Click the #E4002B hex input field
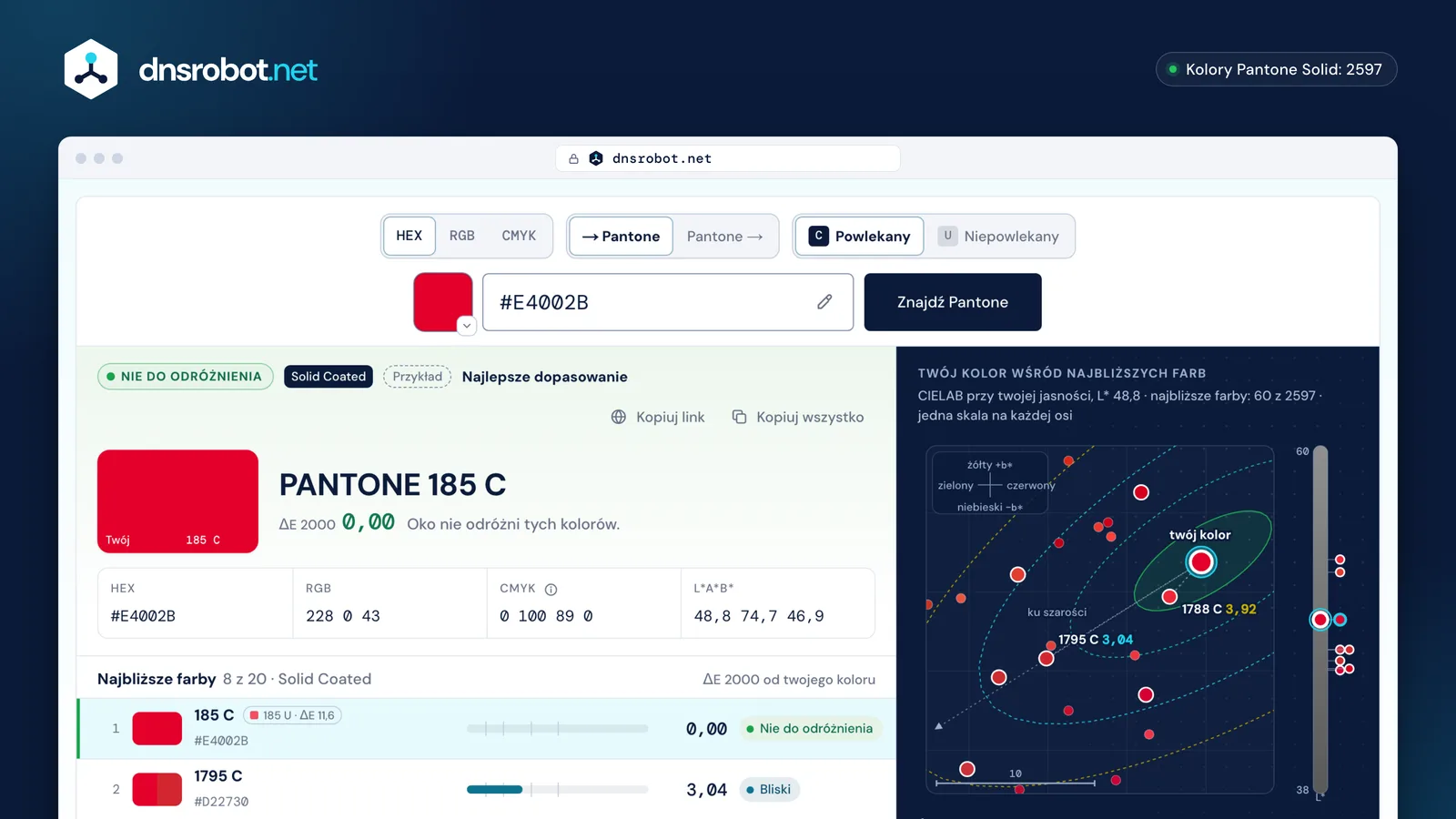The width and height of the screenshot is (1456, 819). coord(668,302)
